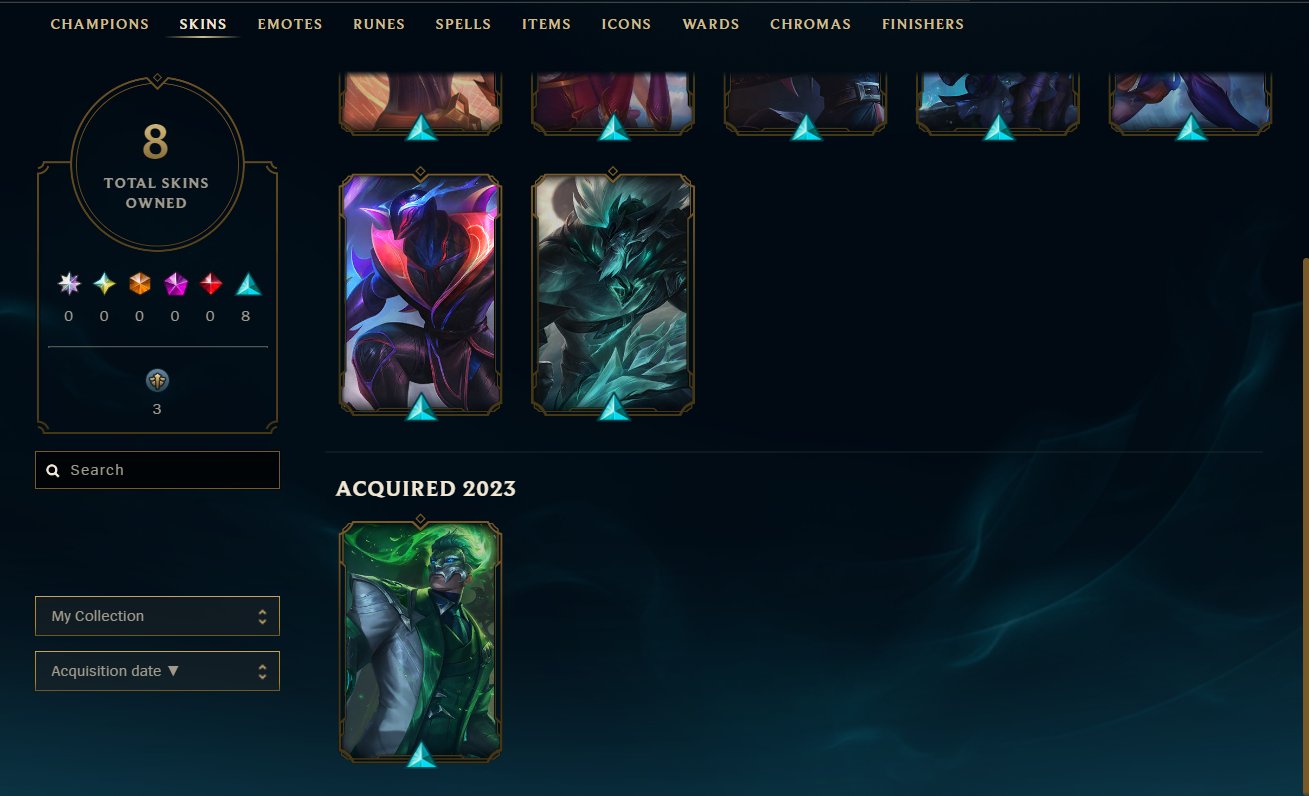Image resolution: width=1309 pixels, height=796 pixels.
Task: Open the My Collection dropdown
Action: (157, 616)
